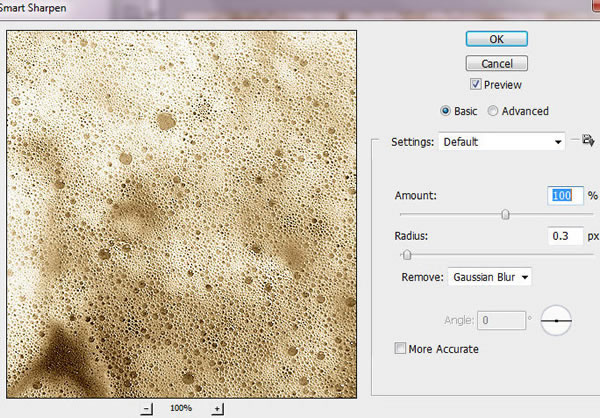Click the 100% zoom level text
Image resolution: width=600 pixels, height=418 pixels.
[181, 408]
